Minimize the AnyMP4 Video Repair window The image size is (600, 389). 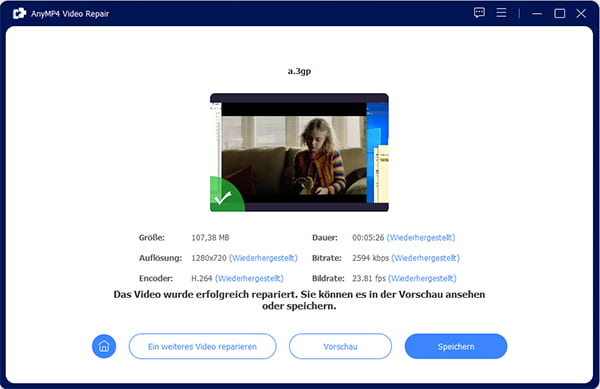coord(537,13)
